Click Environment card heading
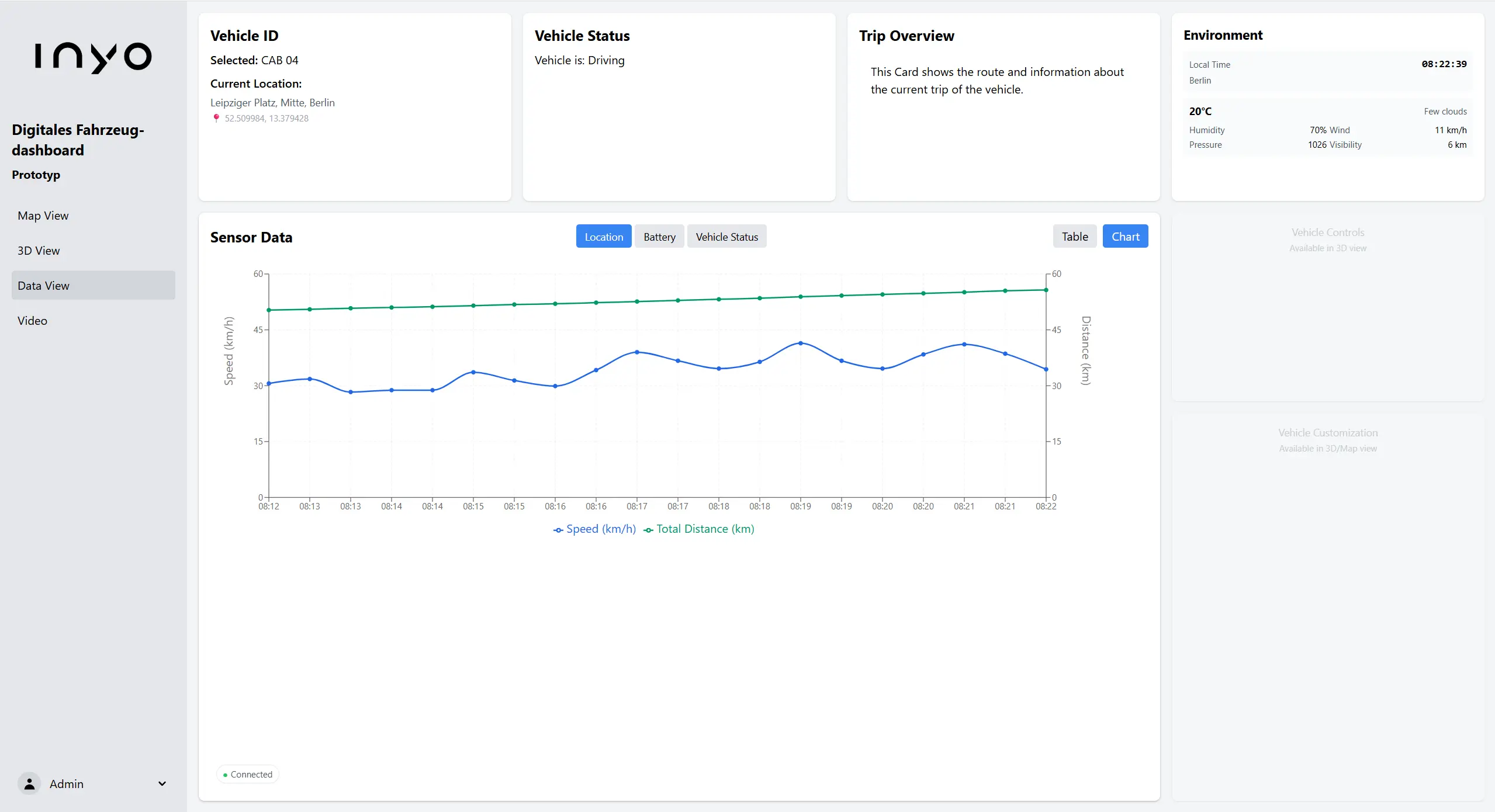 click(1223, 36)
